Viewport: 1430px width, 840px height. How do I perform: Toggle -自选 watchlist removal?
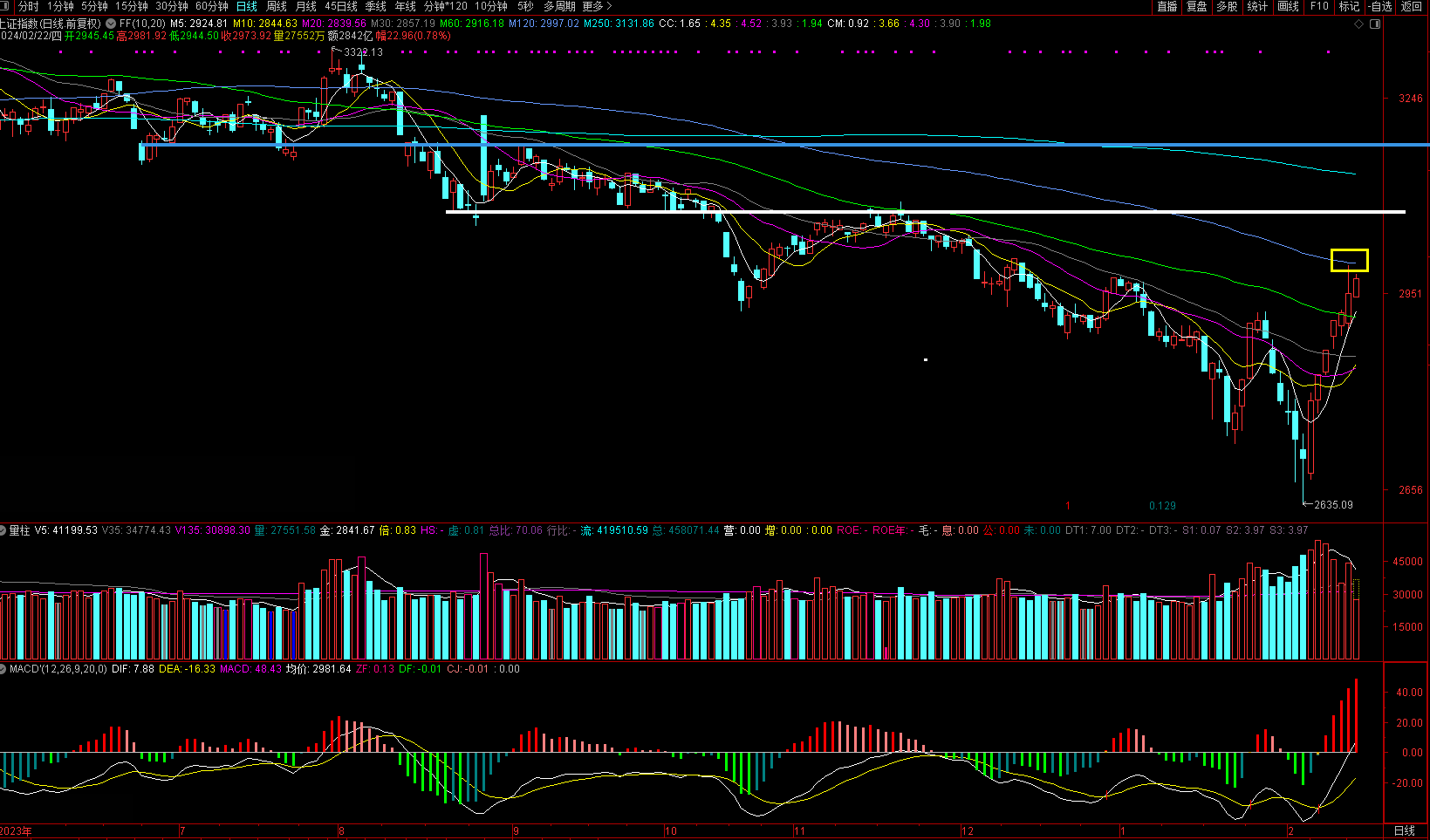[1379, 7]
